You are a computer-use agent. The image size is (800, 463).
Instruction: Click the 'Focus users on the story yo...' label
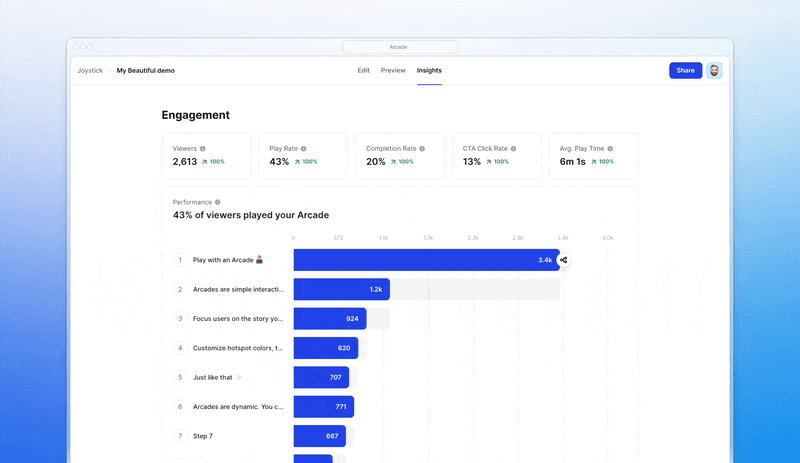(x=238, y=319)
